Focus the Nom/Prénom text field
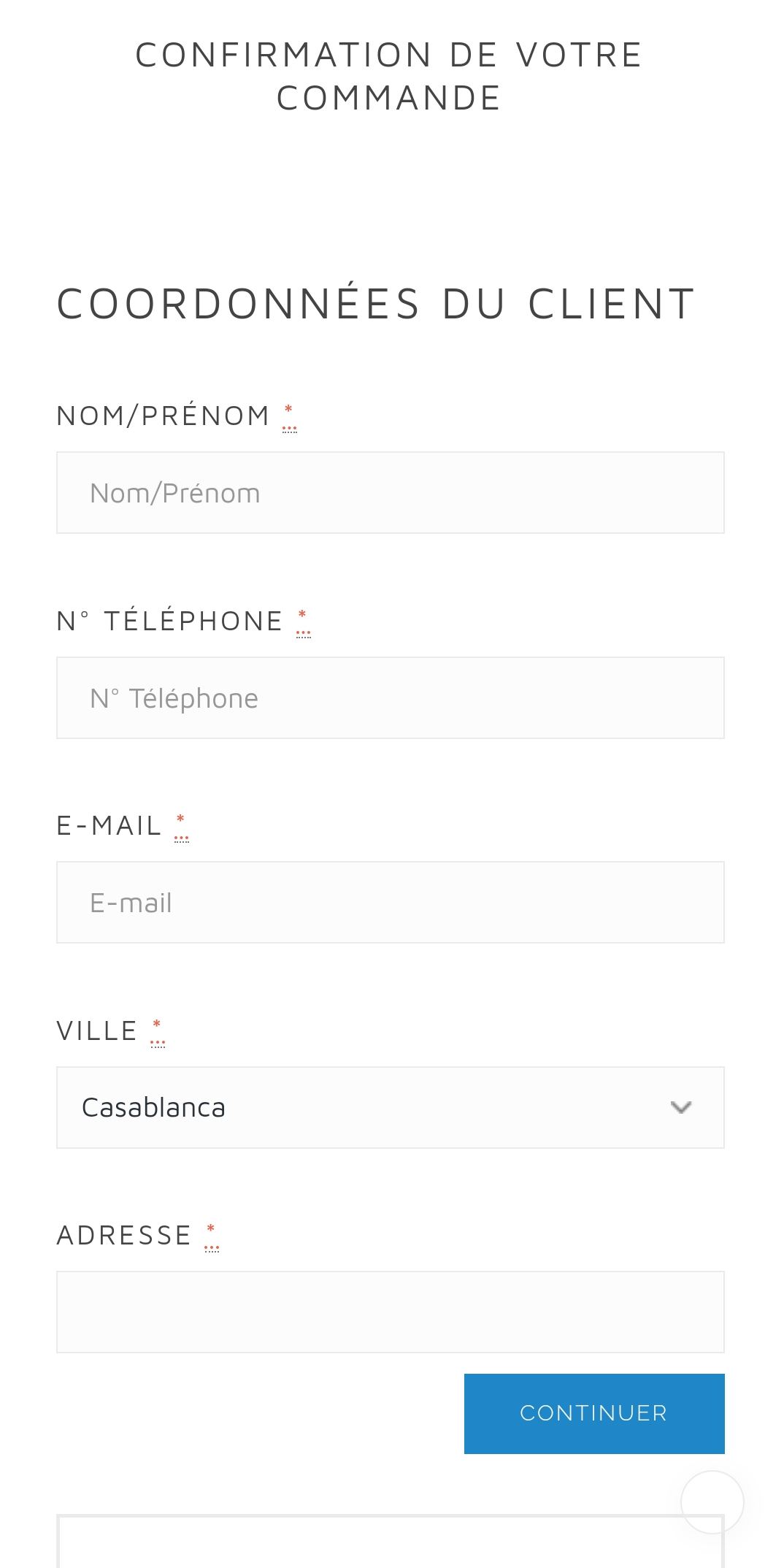 391,493
